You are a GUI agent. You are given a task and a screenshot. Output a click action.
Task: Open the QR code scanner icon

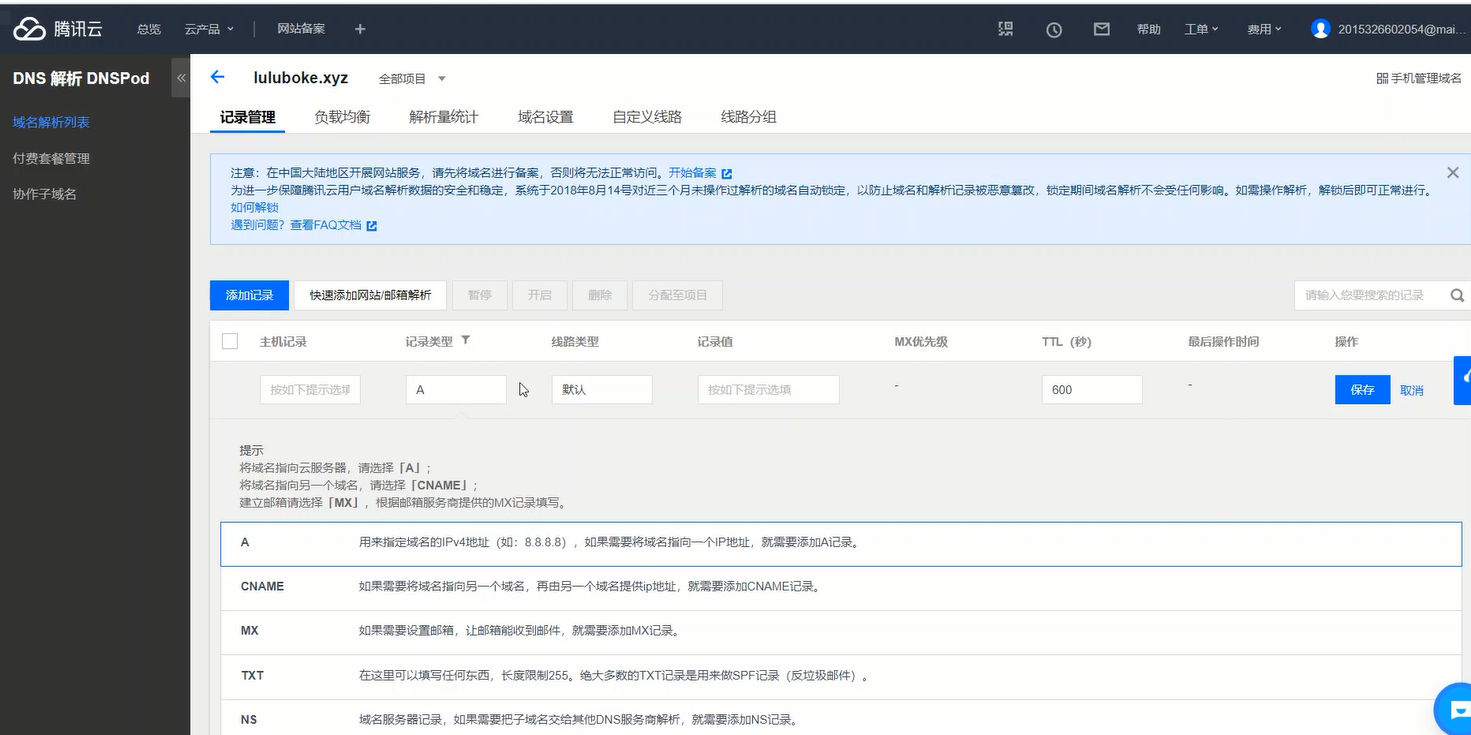pos(1006,29)
